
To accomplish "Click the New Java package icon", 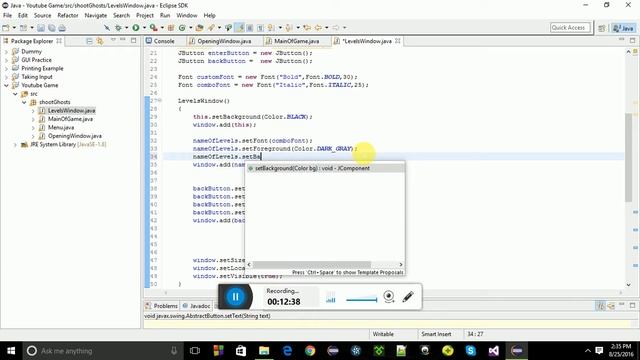I will [171, 28].
